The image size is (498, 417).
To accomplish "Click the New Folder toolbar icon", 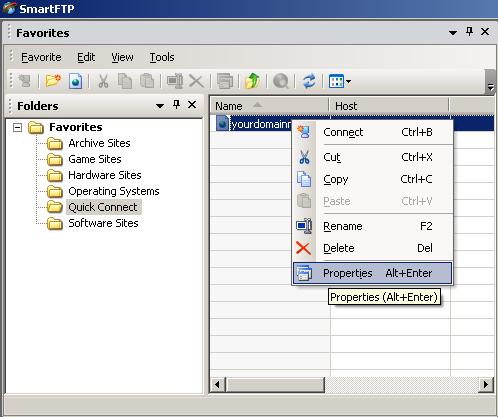I will pos(53,81).
